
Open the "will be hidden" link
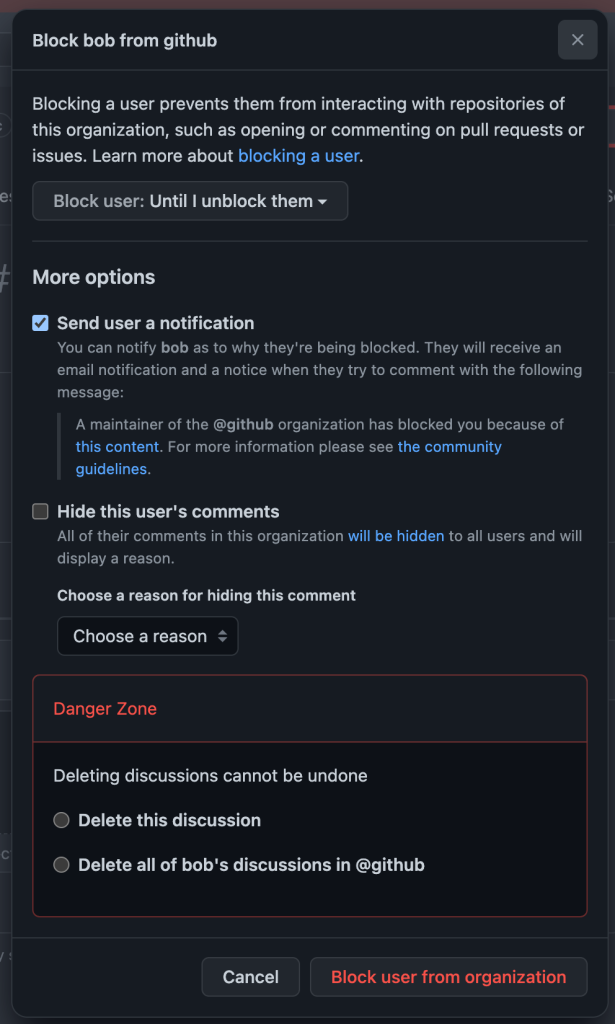[x=395, y=535]
